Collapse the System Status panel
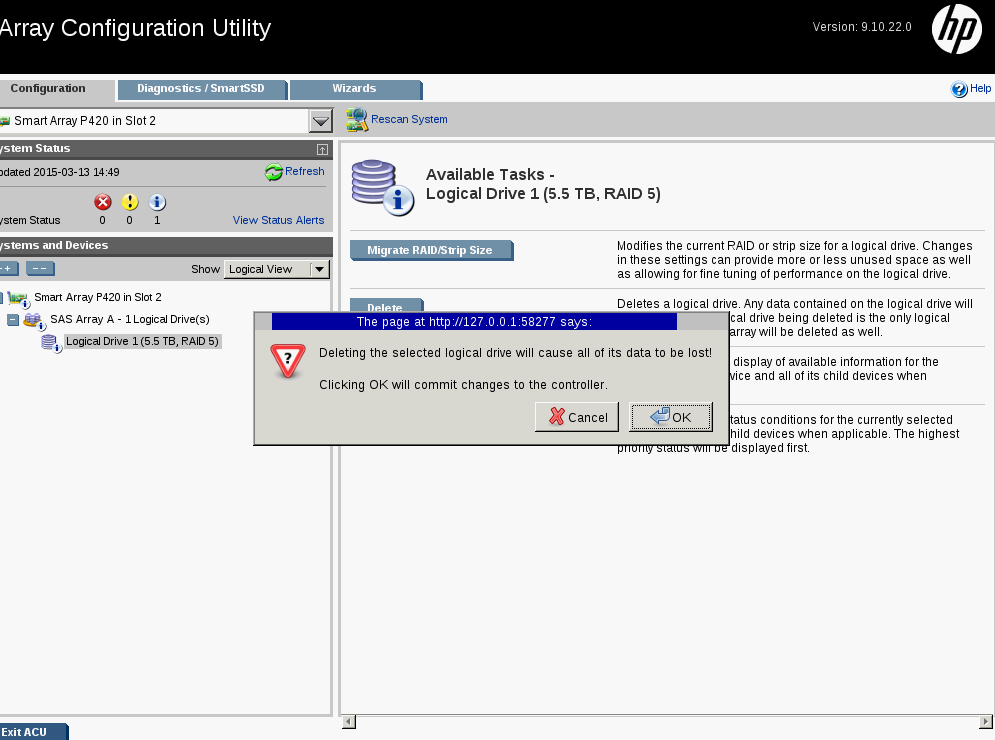995x740 pixels. [322, 149]
